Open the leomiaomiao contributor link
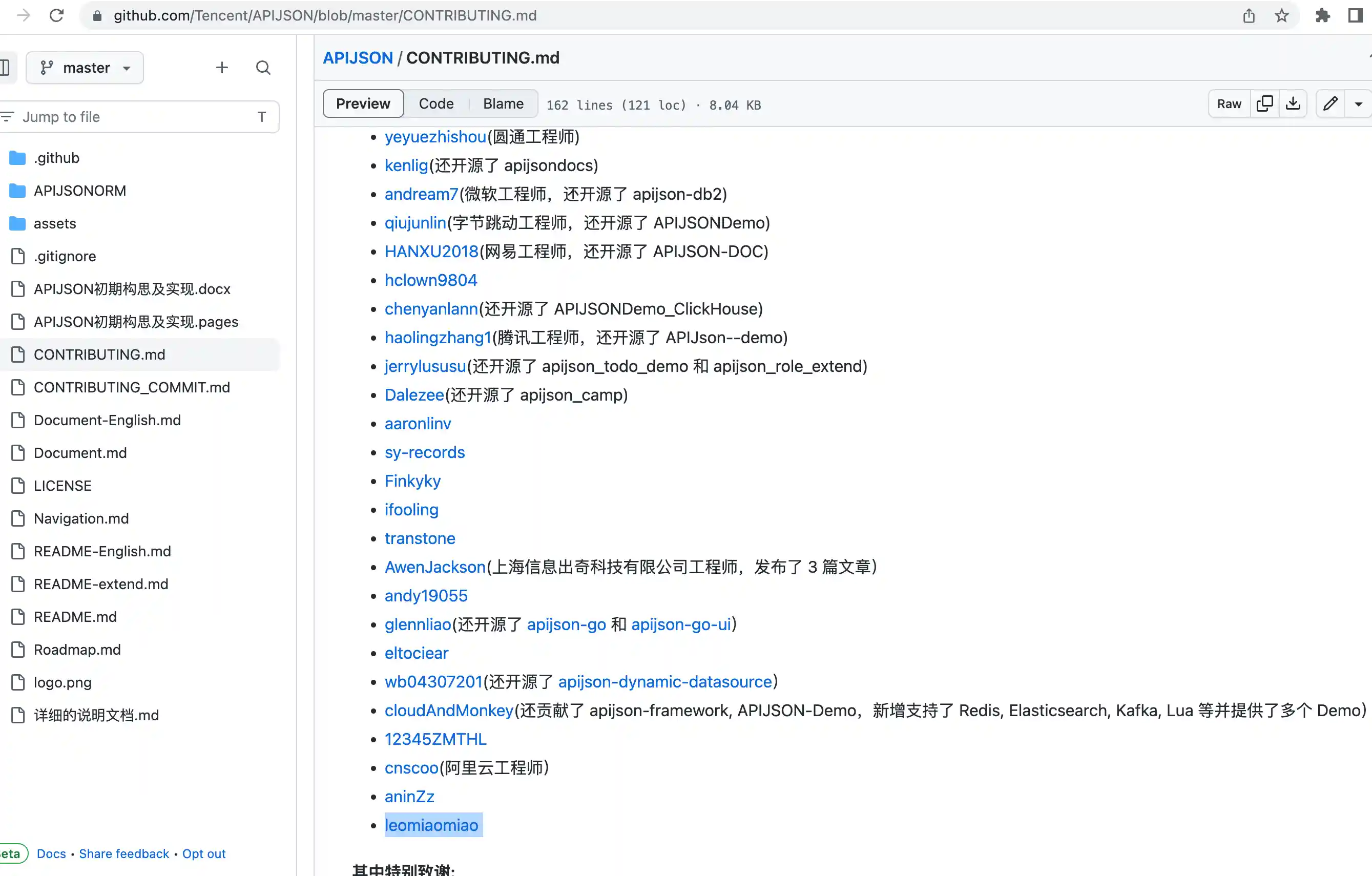Image resolution: width=1372 pixels, height=876 pixels. pyautogui.click(x=431, y=825)
